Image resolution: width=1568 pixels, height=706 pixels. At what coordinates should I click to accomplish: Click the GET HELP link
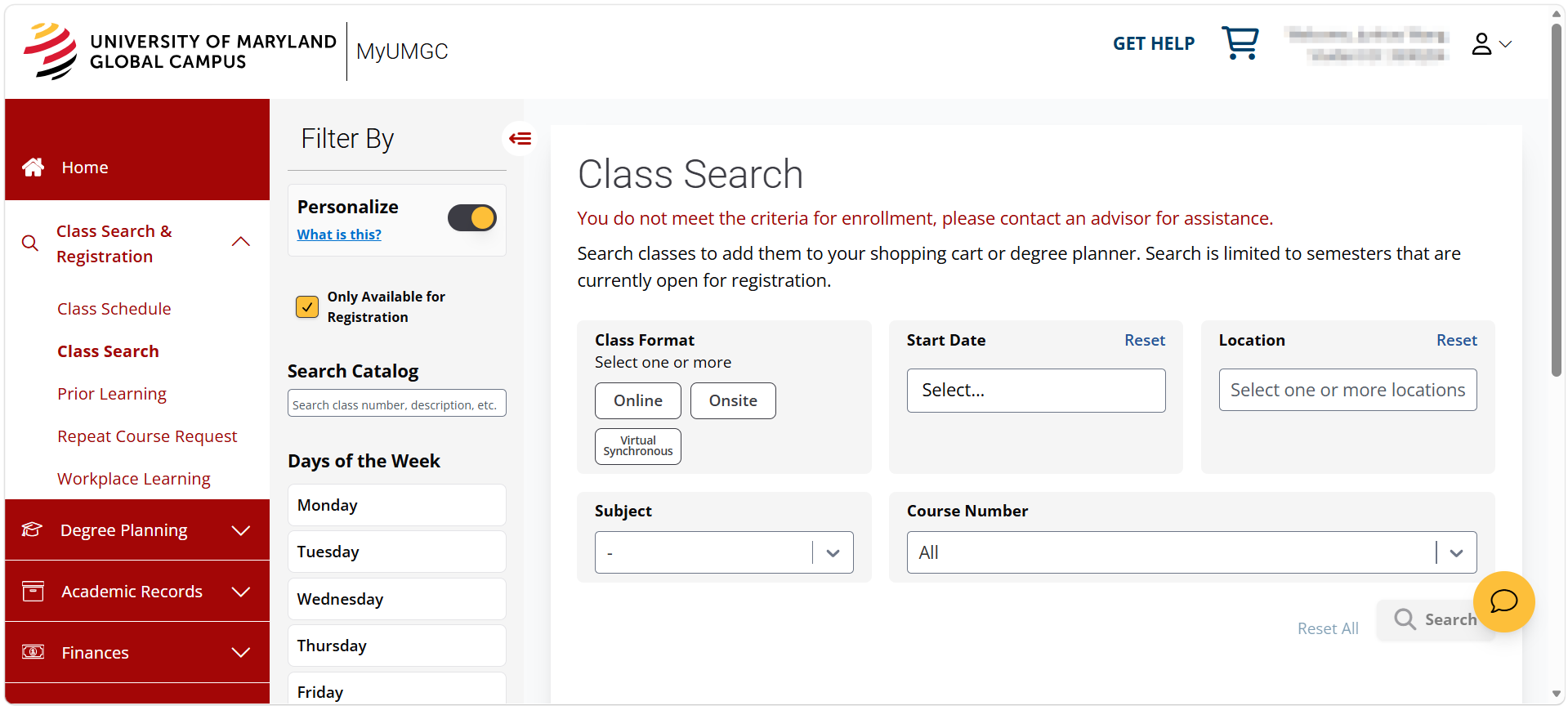pyautogui.click(x=1154, y=43)
